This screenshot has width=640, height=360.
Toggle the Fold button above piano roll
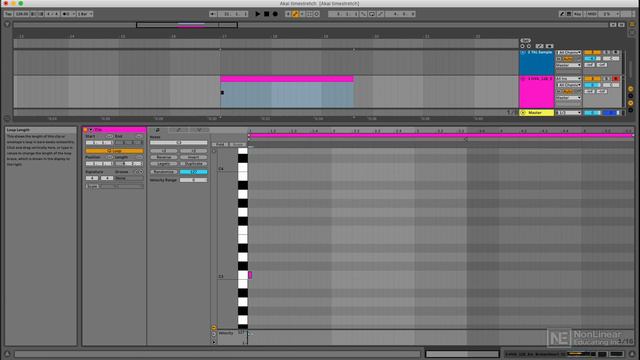point(220,144)
